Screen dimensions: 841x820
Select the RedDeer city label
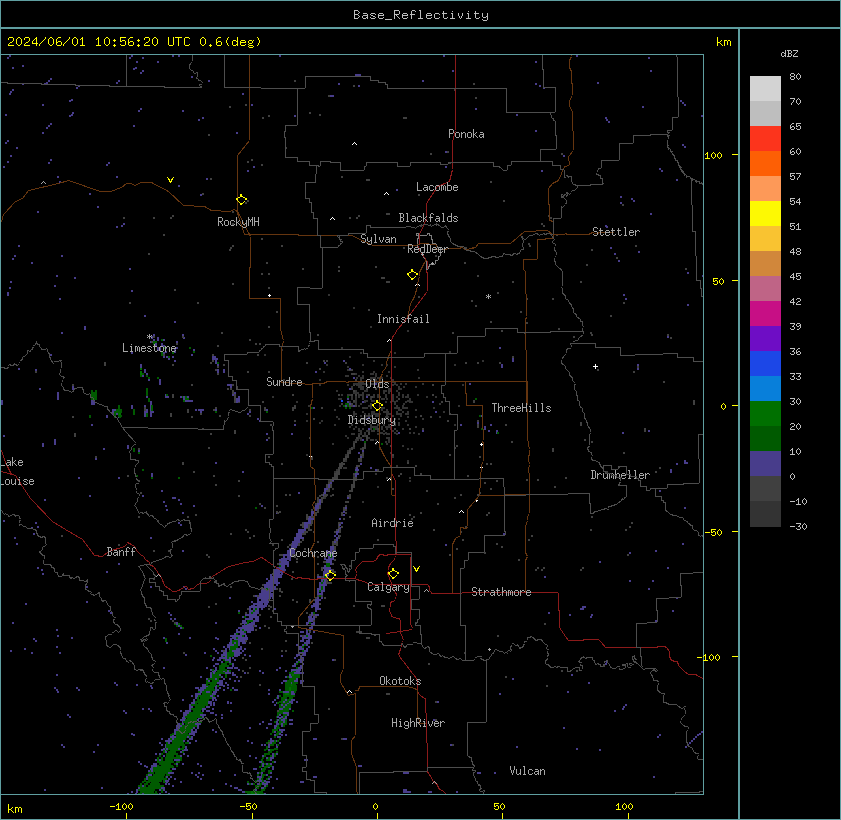(427, 249)
